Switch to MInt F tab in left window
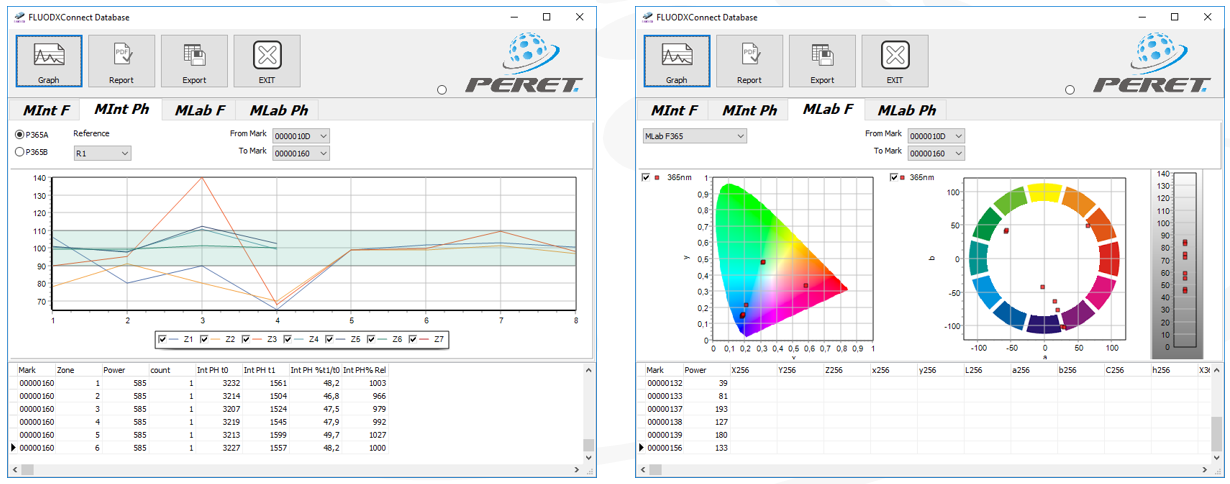Screen dimensions: 1230x484 [45, 110]
